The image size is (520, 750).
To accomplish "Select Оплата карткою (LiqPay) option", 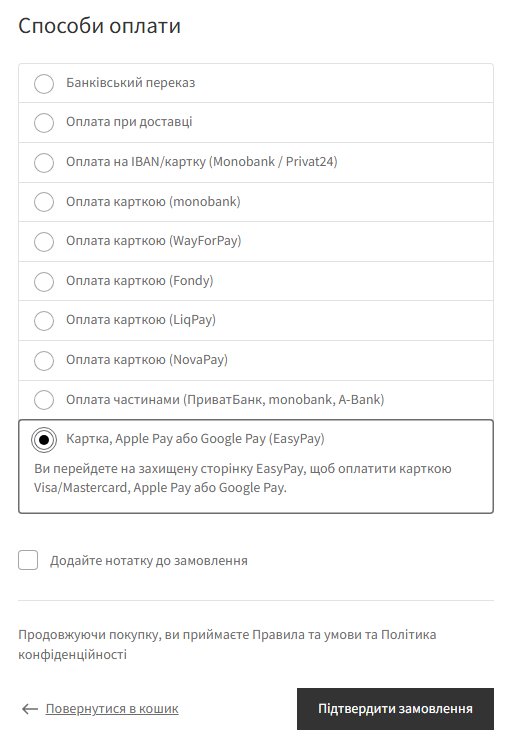I will tap(44, 320).
